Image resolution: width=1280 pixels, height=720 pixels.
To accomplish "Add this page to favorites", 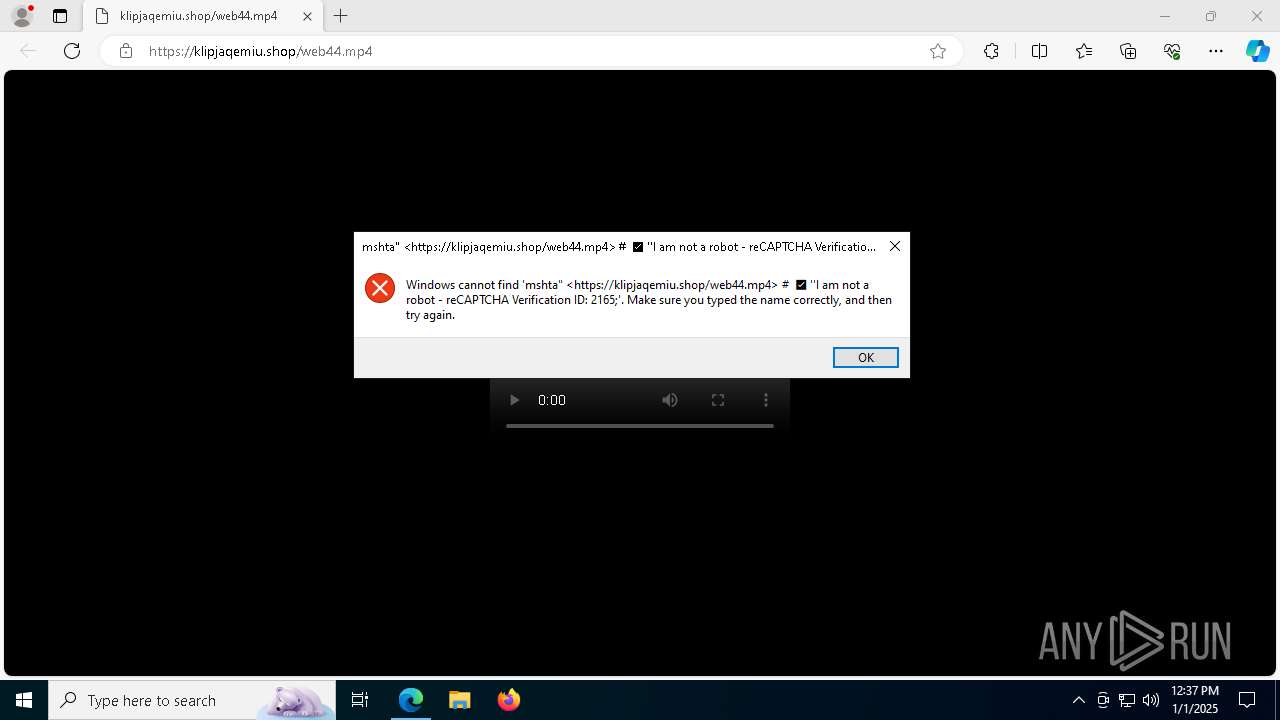I will click(x=938, y=51).
